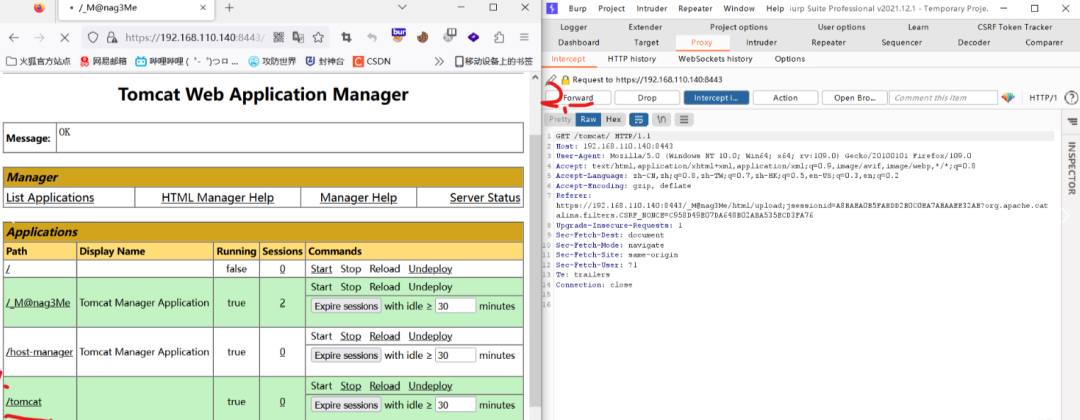
Task: Open the site security padlock icon in Firefox
Action: tap(112, 37)
